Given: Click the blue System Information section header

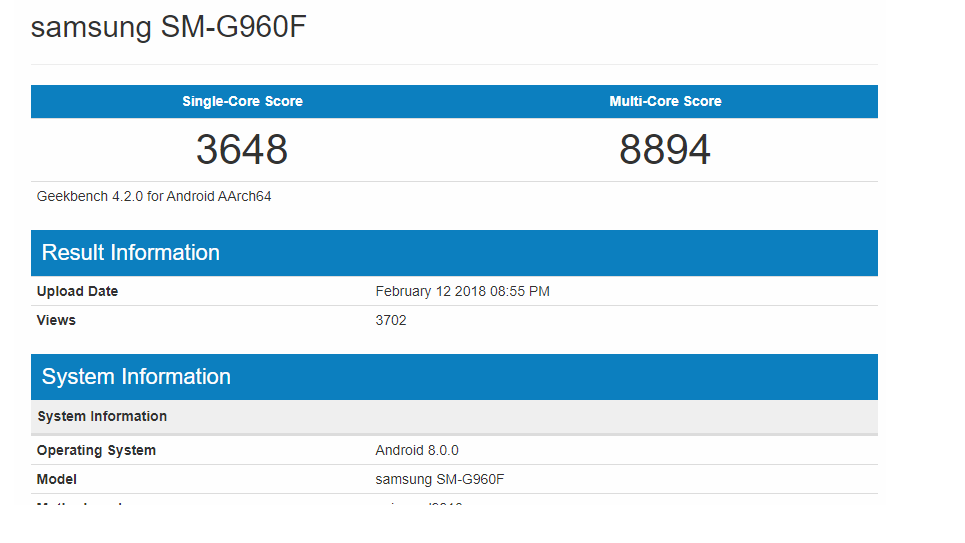Looking at the screenshot, I should 136,377.
